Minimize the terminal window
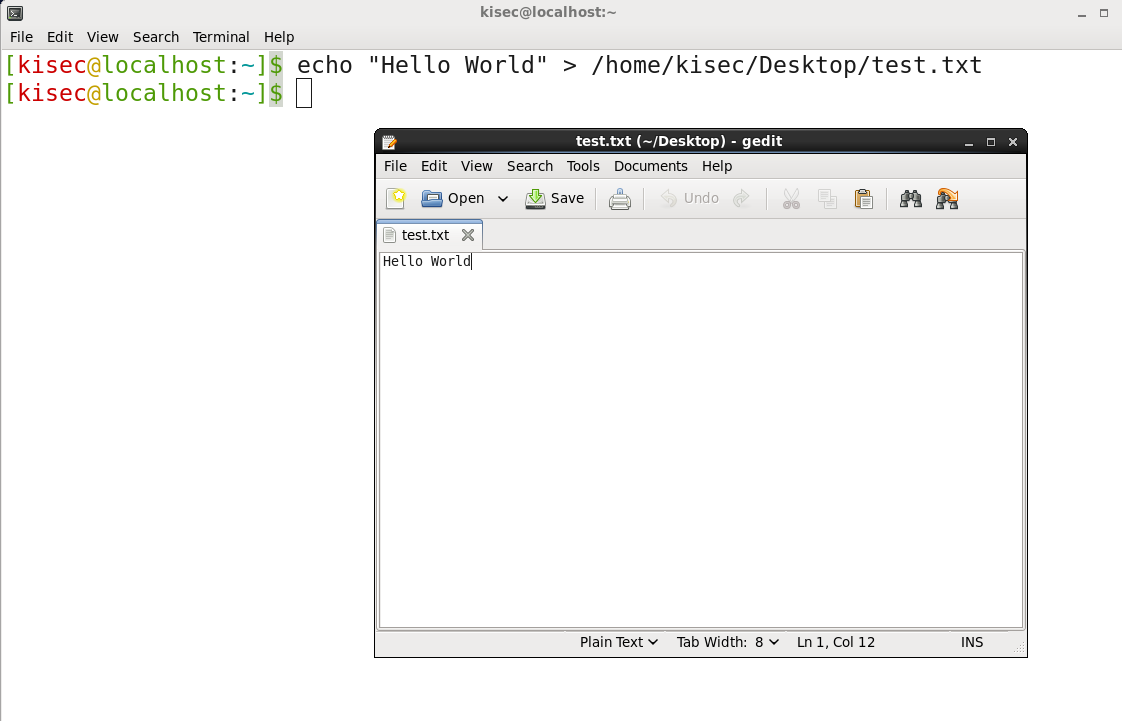The image size is (1122, 721). coord(1082,14)
